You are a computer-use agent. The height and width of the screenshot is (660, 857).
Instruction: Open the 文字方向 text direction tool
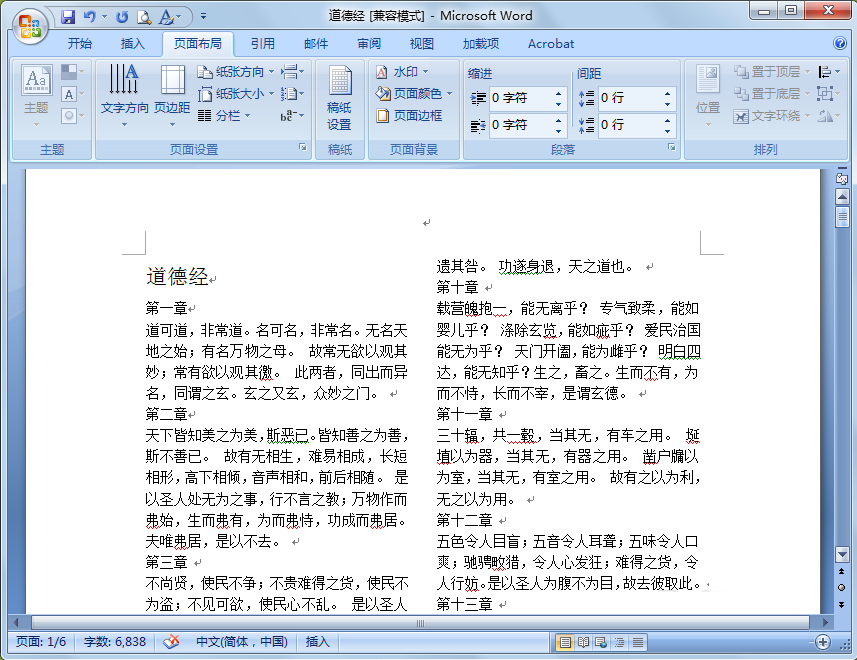pyautogui.click(x=125, y=92)
